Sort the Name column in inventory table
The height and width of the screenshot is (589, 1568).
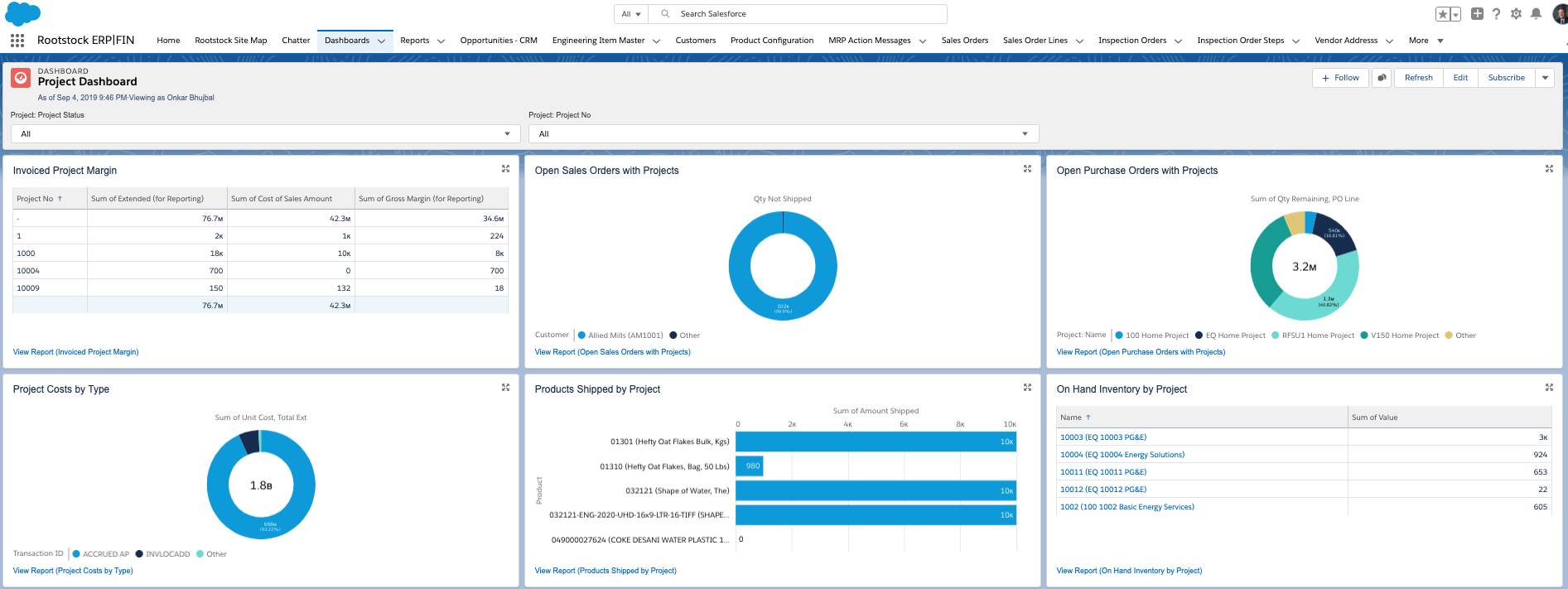1088,418
